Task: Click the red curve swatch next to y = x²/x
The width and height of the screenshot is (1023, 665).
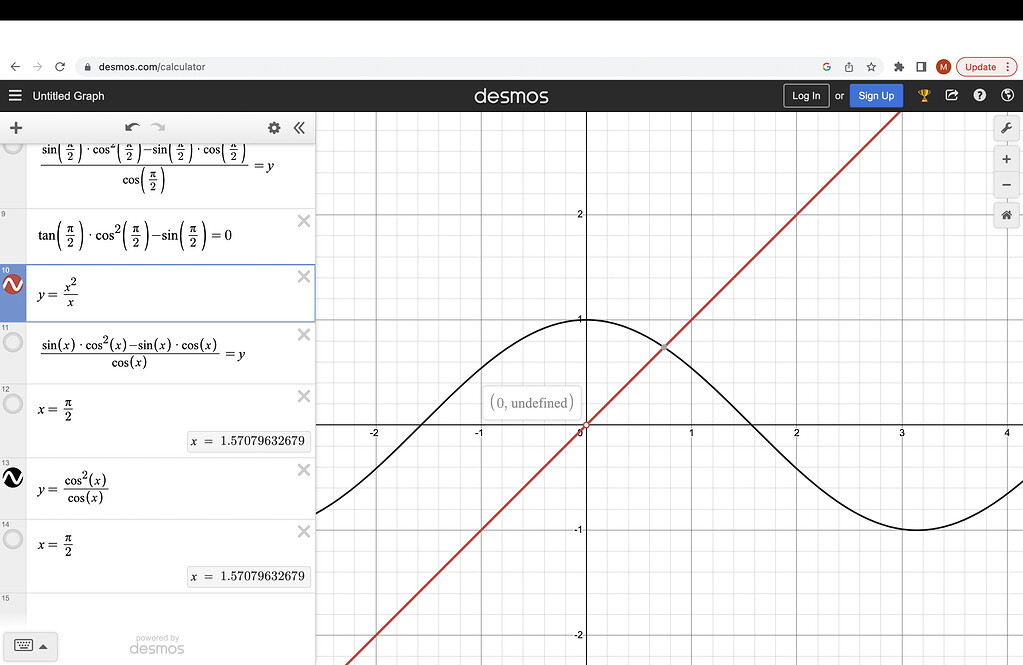Action: (x=13, y=284)
